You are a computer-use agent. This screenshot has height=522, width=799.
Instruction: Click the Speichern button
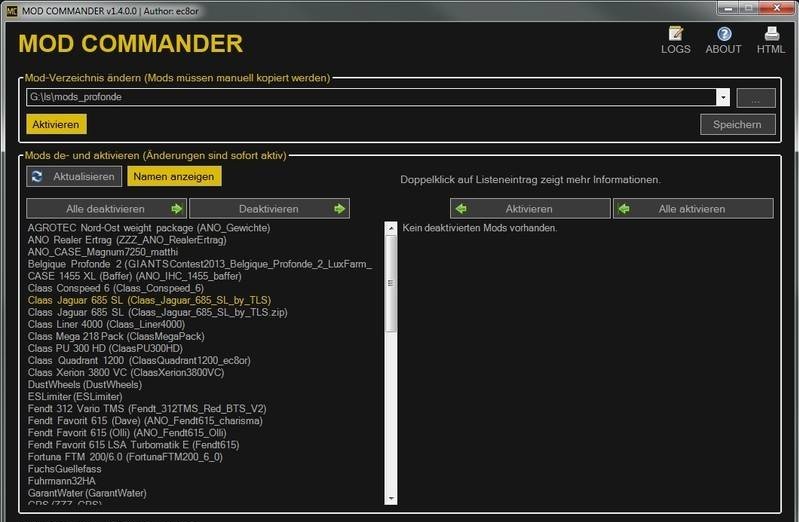point(737,124)
